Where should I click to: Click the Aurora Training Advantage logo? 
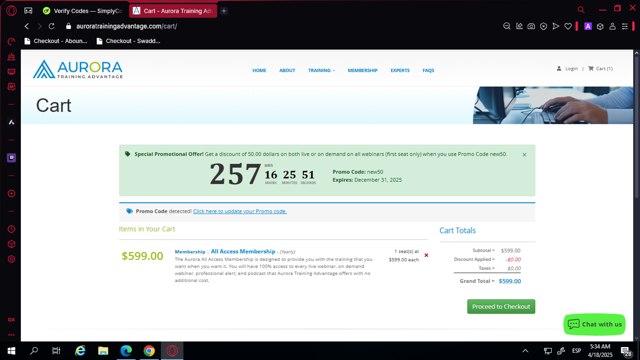(78, 69)
